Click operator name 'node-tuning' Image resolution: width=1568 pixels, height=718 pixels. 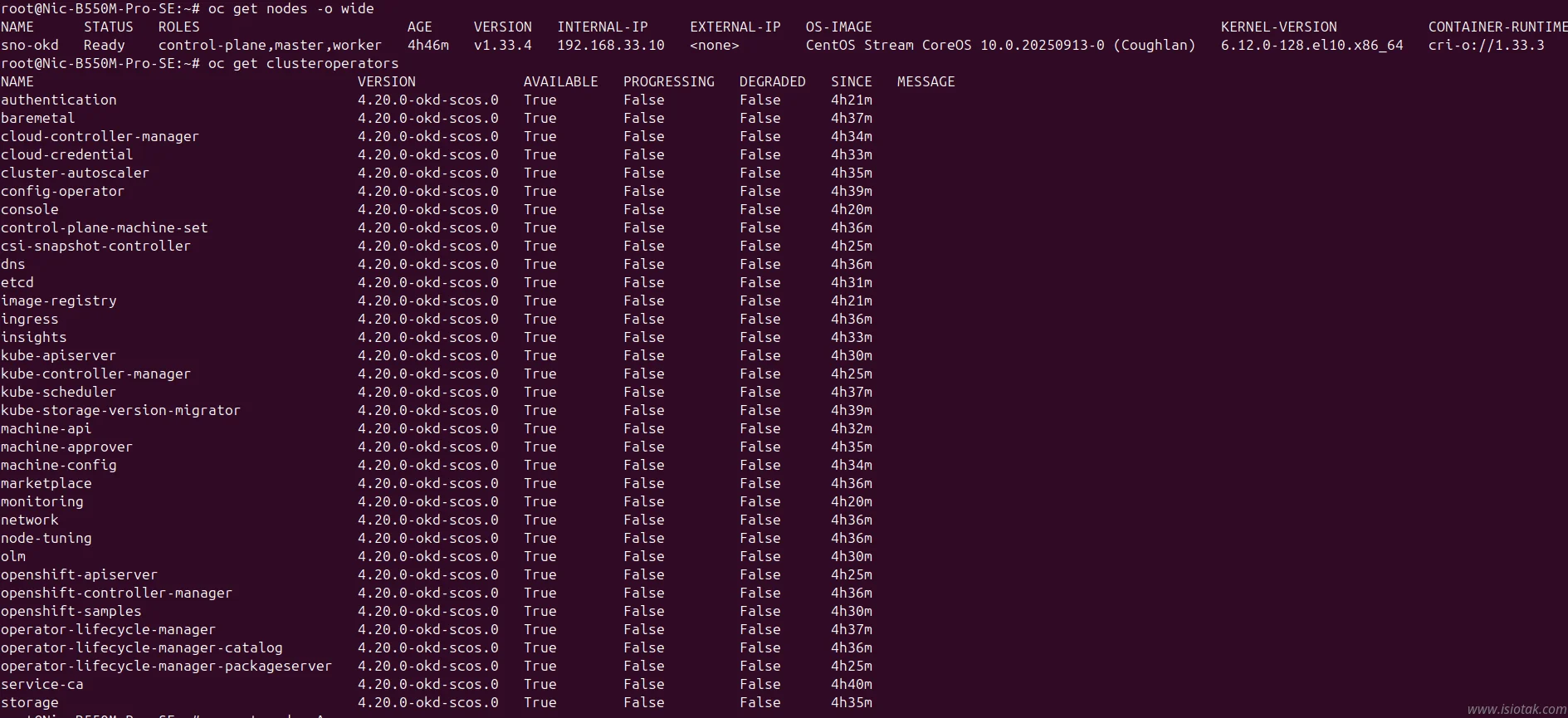pyautogui.click(x=46, y=539)
